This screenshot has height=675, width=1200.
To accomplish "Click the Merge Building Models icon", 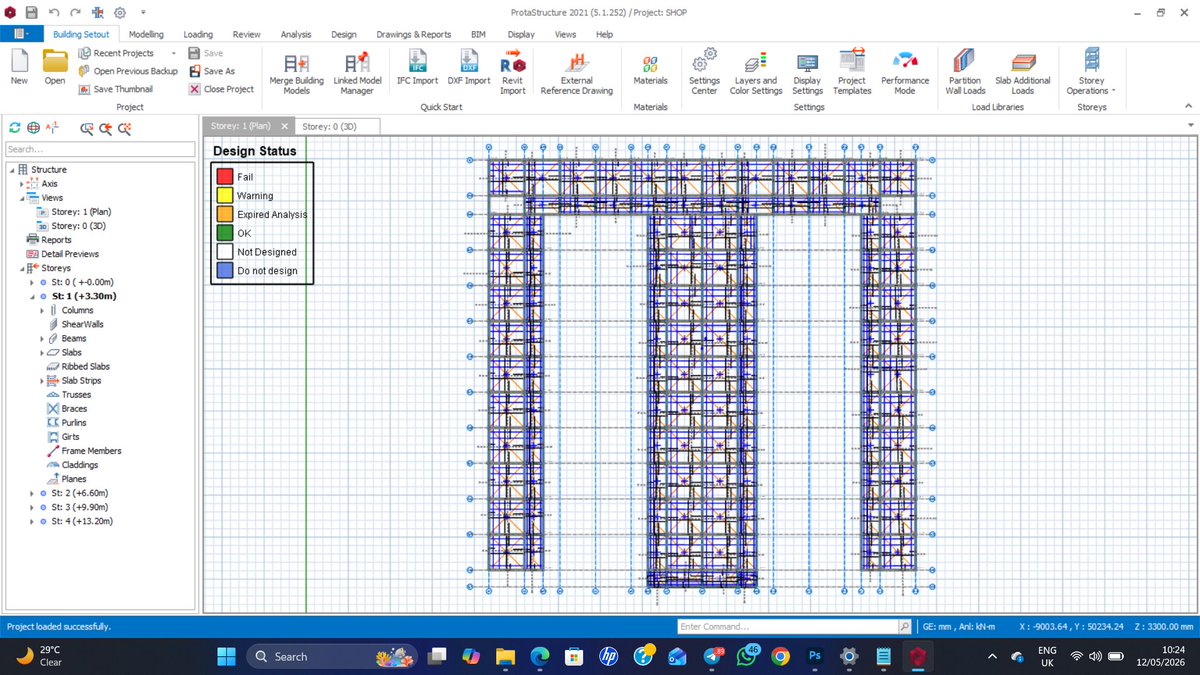I will click(297, 63).
